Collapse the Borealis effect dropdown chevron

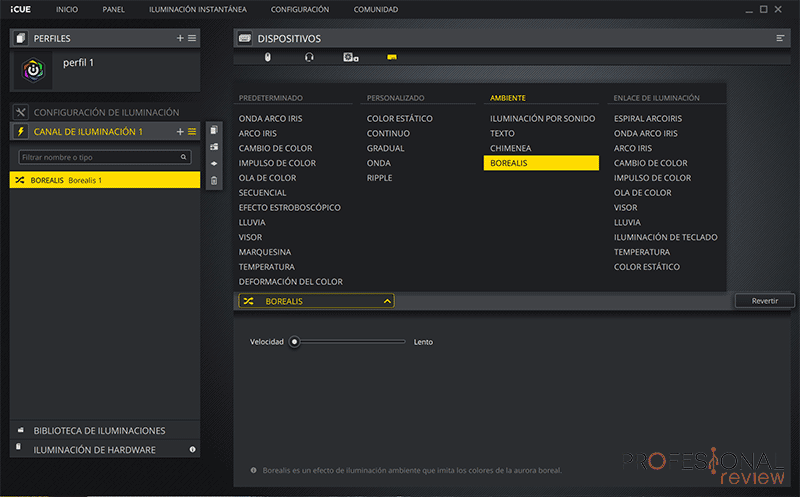click(x=387, y=301)
